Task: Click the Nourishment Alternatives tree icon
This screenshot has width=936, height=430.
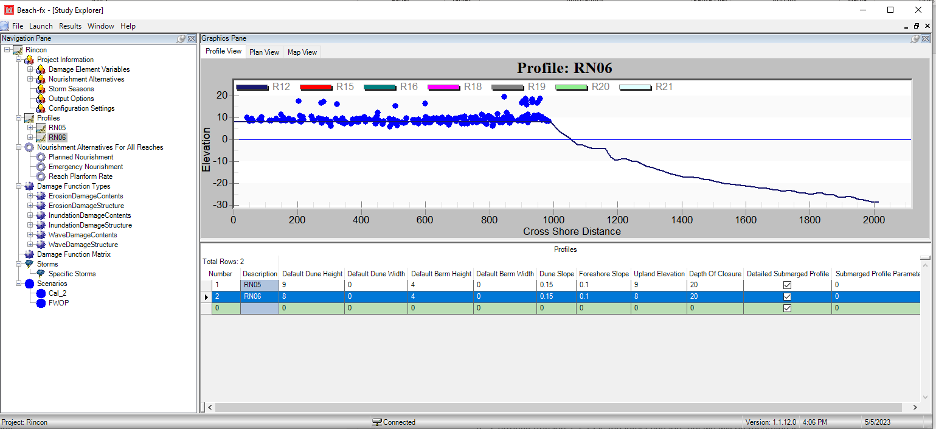Action: pos(41,79)
